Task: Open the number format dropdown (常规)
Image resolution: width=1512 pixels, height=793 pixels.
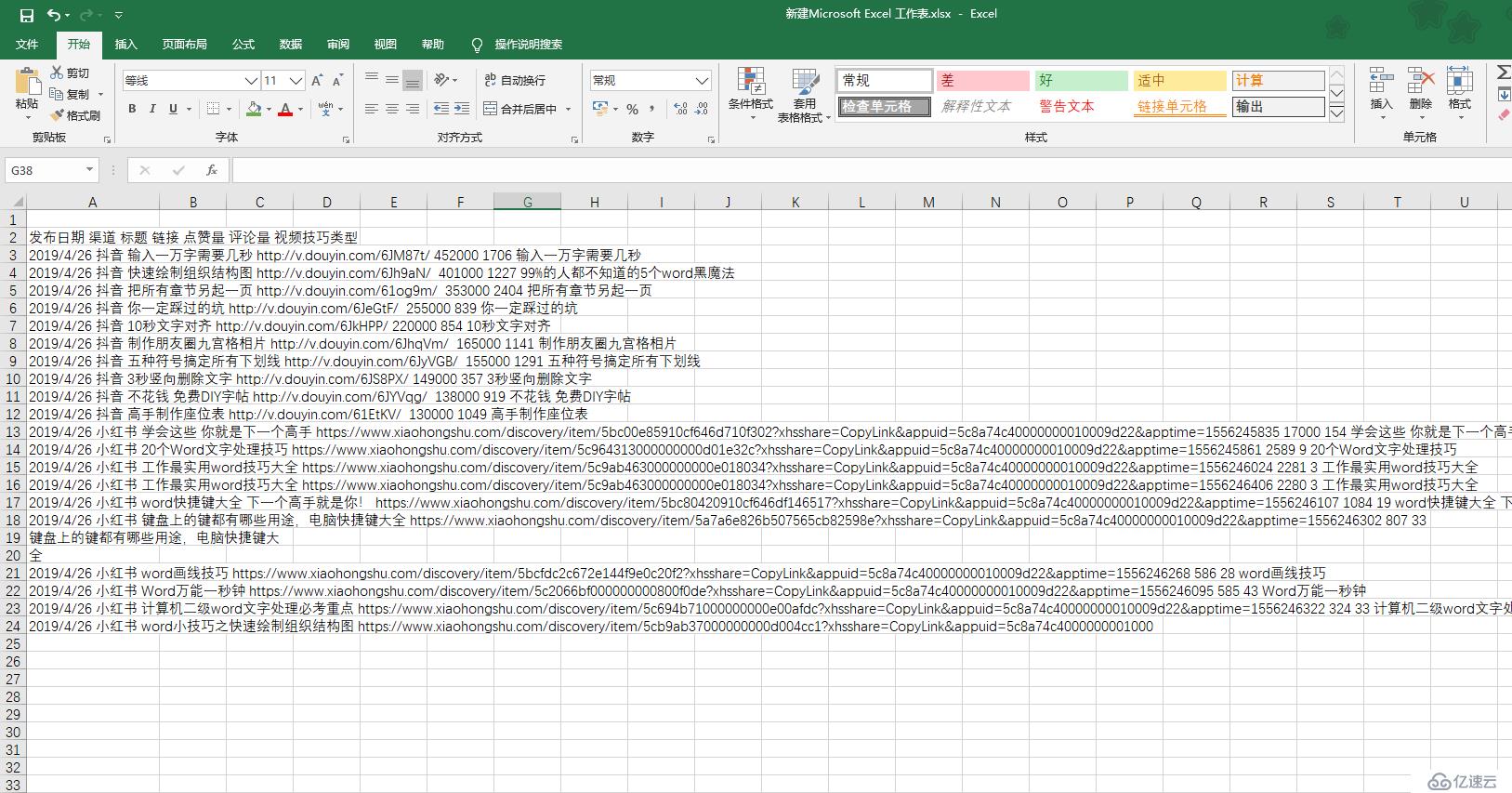Action: point(702,80)
